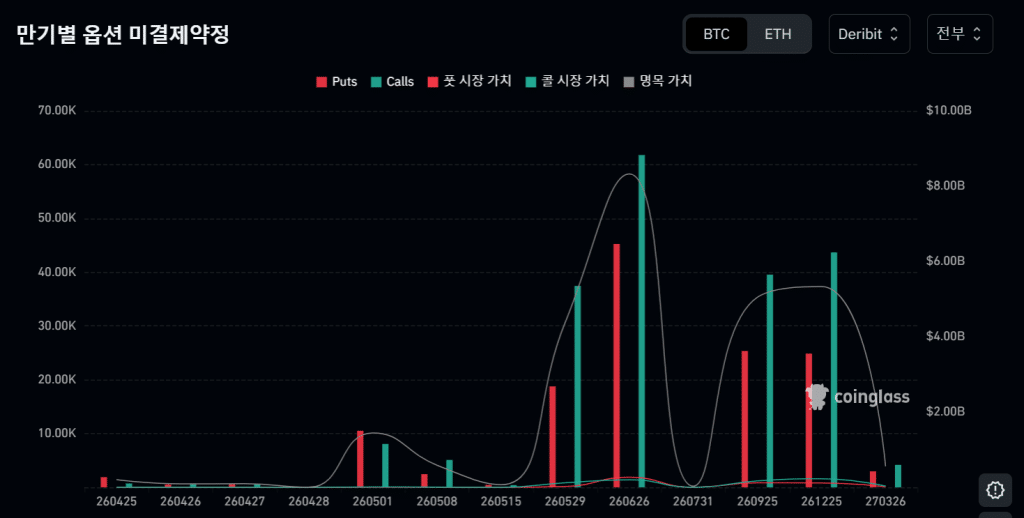Switch to the BTC tab

[x=716, y=34]
